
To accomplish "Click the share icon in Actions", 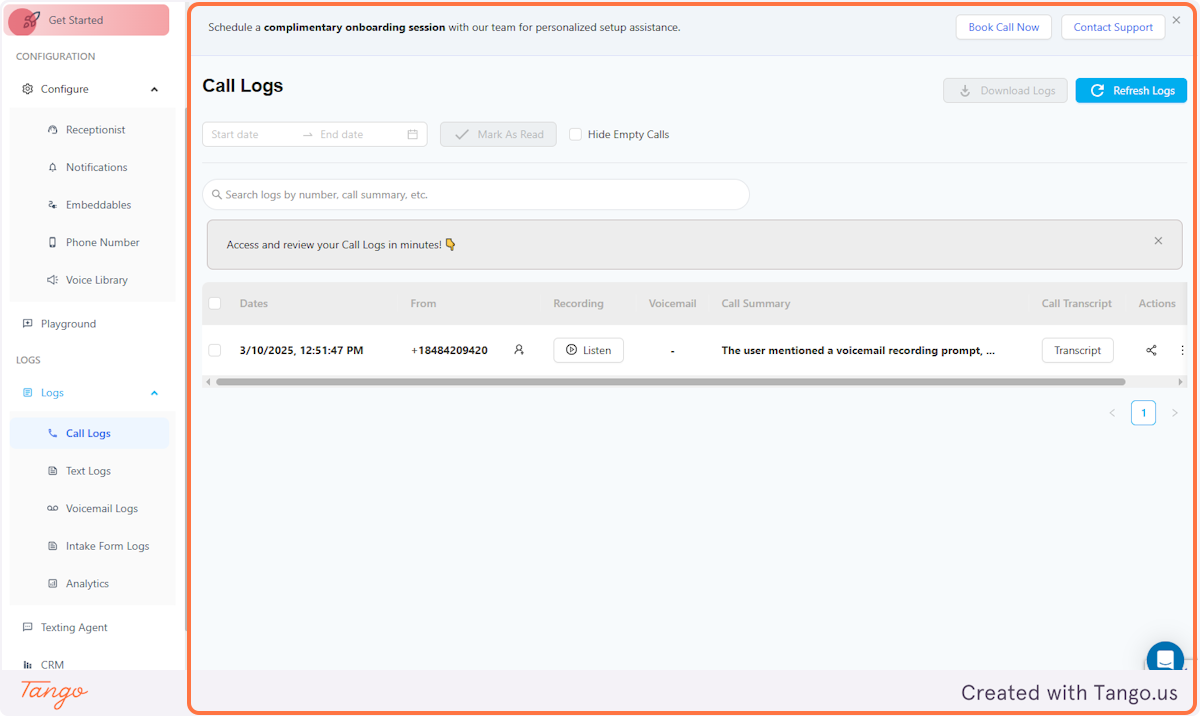I will click(x=1151, y=350).
